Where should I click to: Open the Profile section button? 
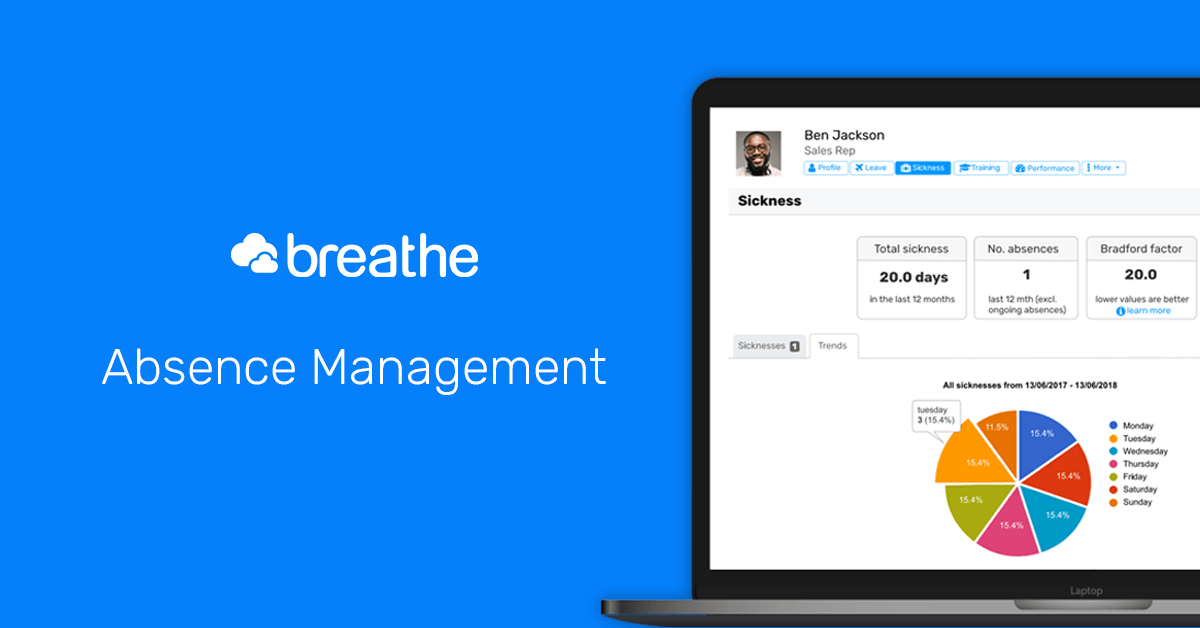point(825,168)
